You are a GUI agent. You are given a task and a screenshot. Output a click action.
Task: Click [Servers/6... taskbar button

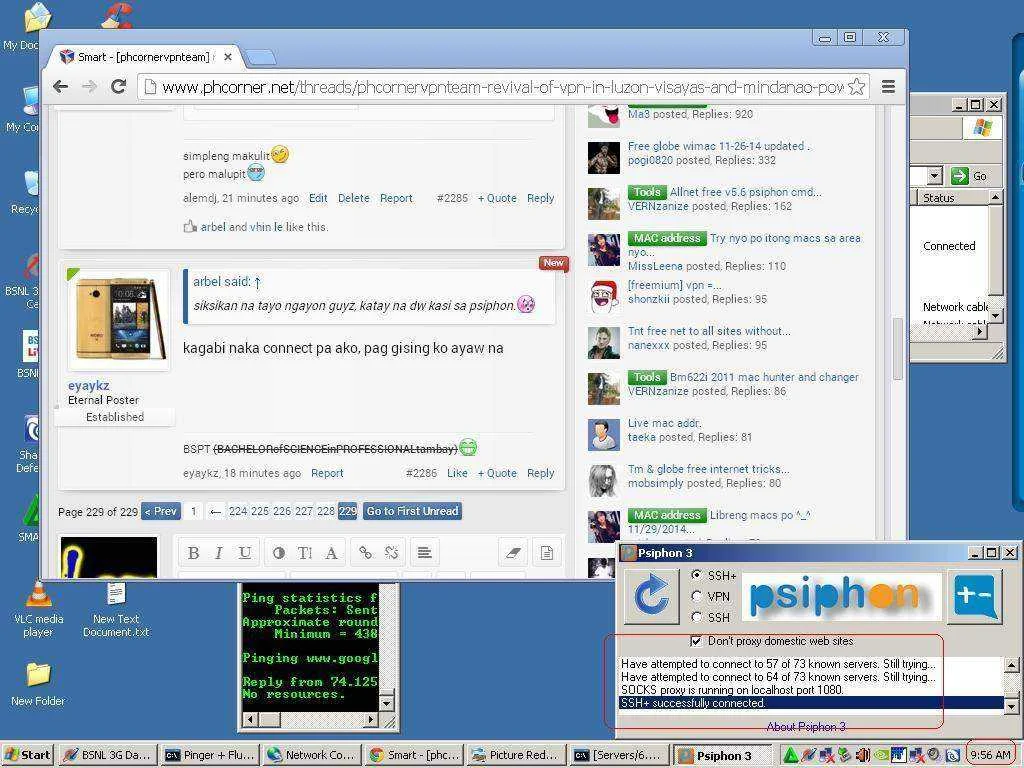[x=618, y=755]
